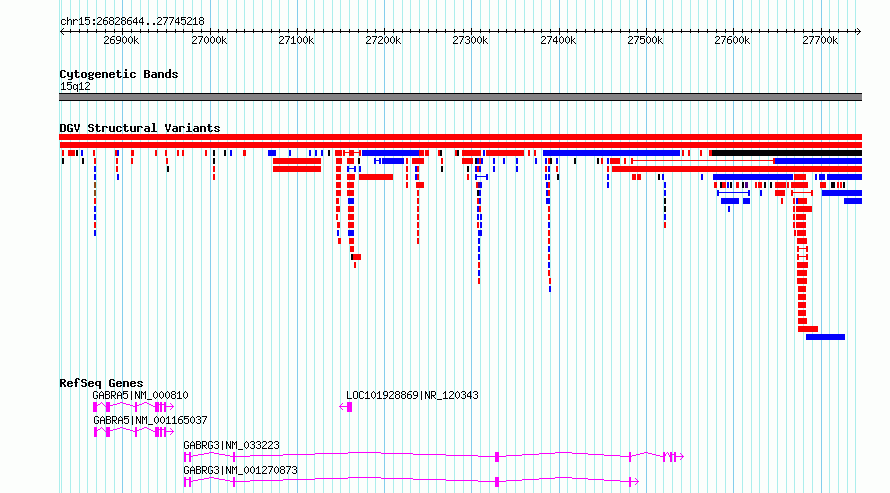Click the gray 15q12 cytogenetic band bar
890x493 pixels.
pos(460,97)
